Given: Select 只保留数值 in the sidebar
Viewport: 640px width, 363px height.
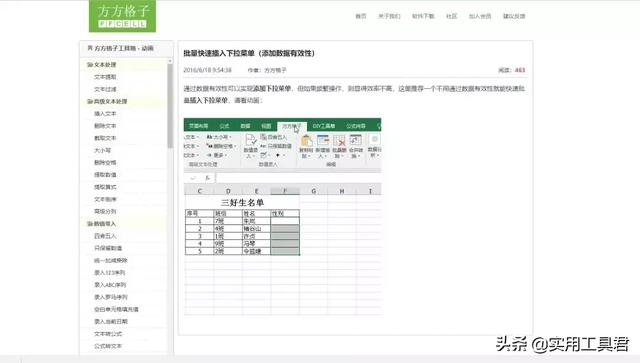Looking at the screenshot, I should (108, 248).
